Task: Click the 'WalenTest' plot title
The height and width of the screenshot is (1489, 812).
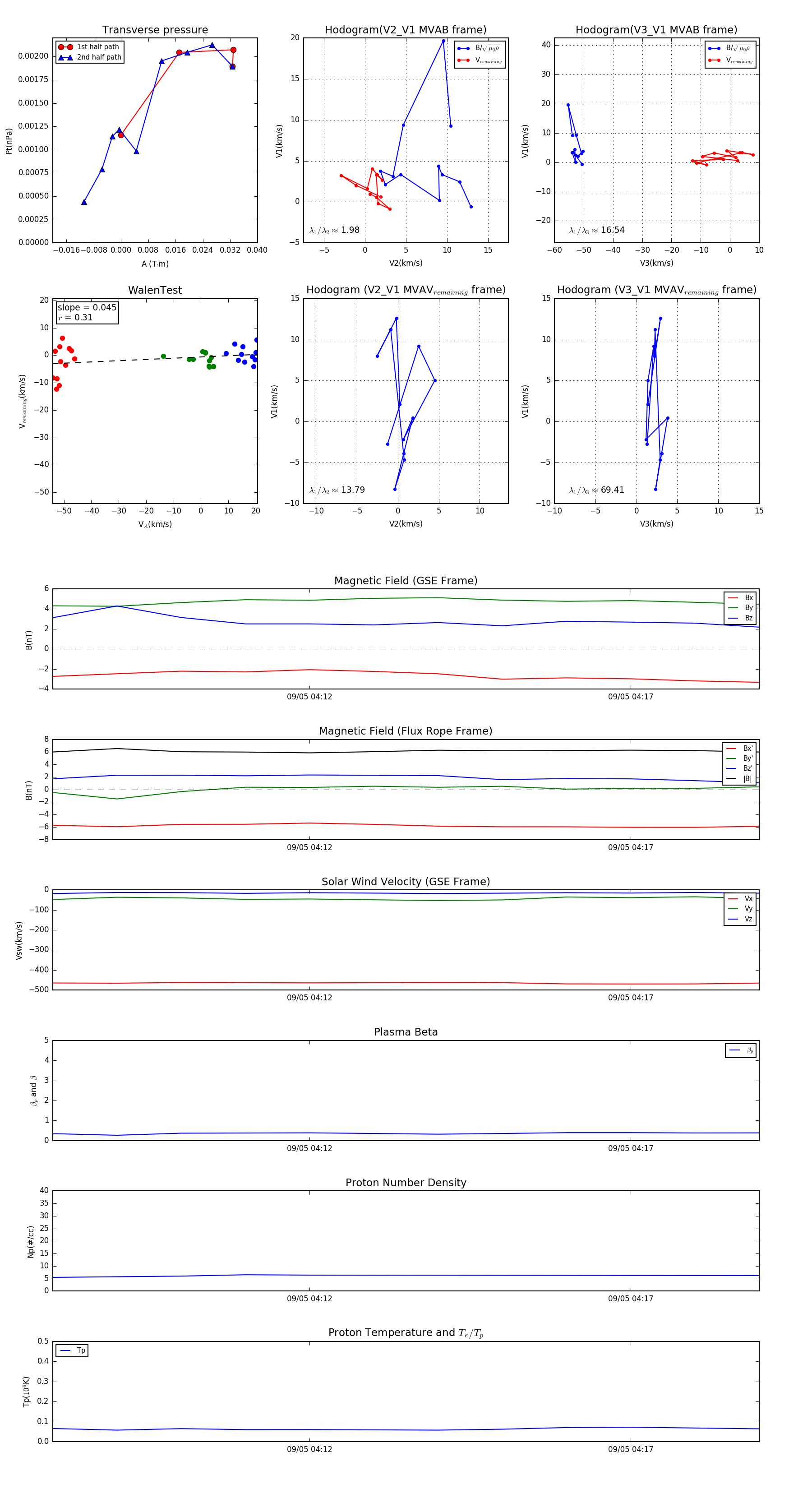Action: click(155, 290)
